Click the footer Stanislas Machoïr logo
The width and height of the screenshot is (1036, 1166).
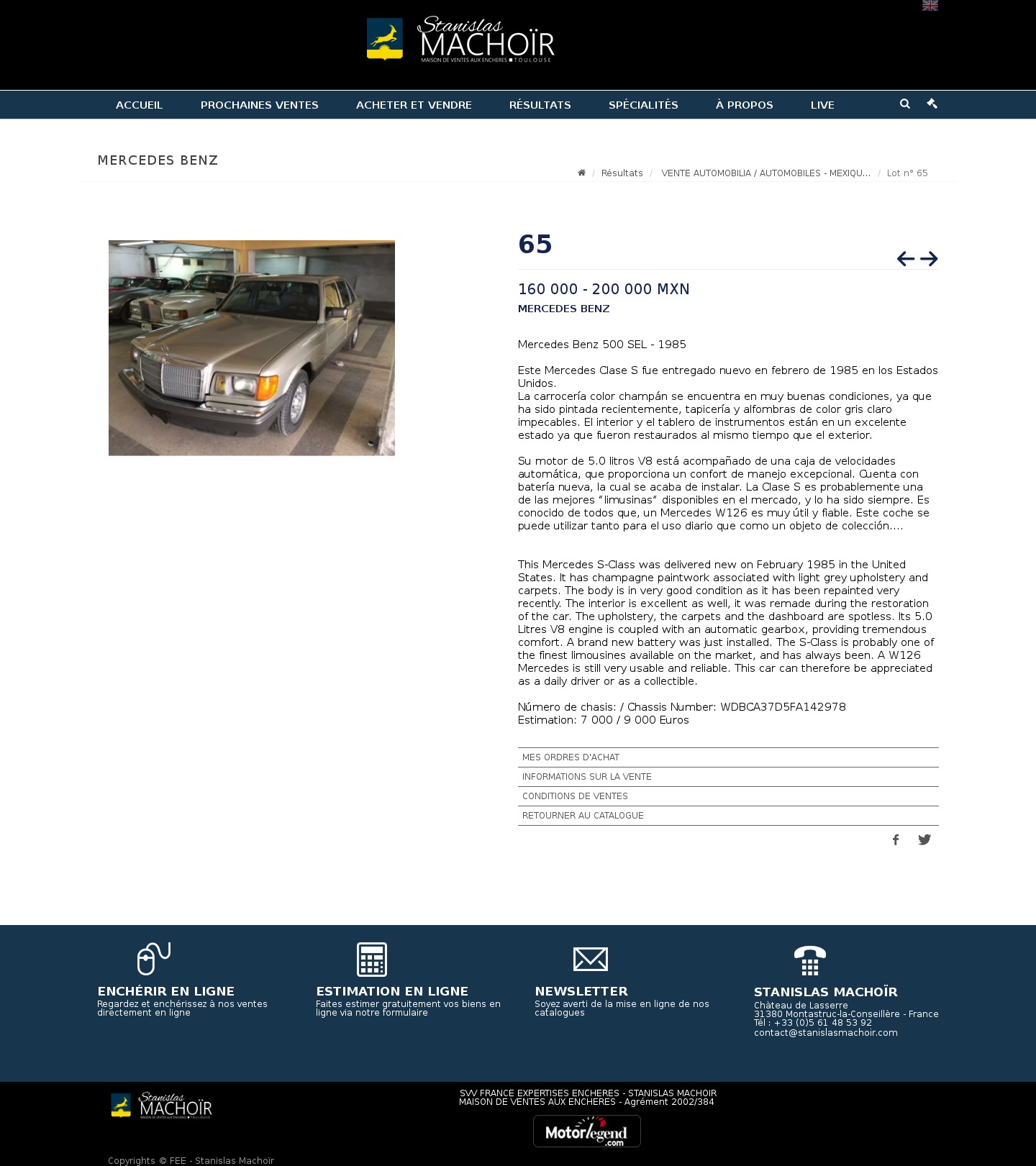tap(161, 1106)
